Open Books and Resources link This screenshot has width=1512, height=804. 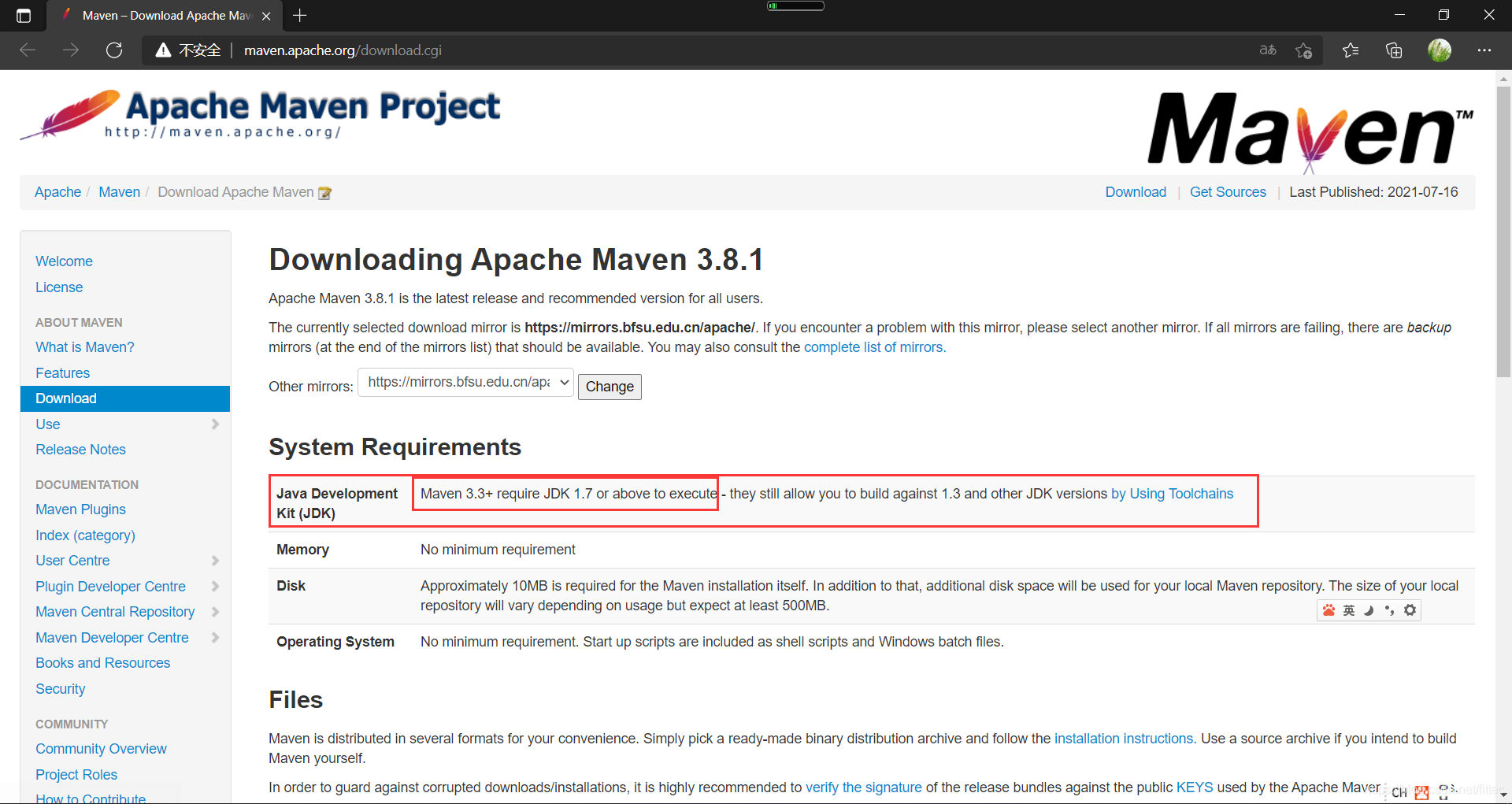click(x=102, y=663)
